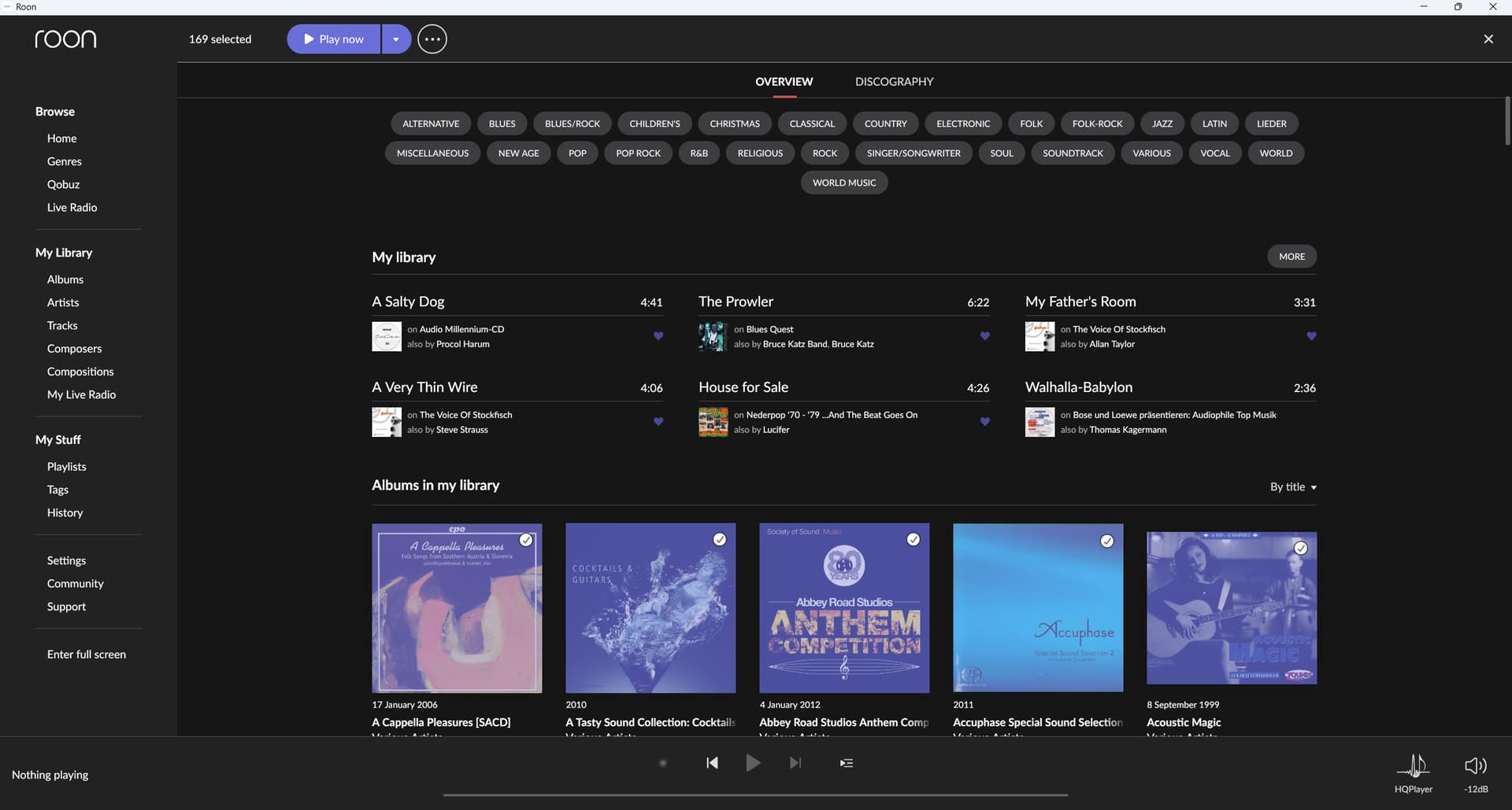Screen dimensions: 1512x810
Task: Click the play button in transport bar
Action: click(x=753, y=763)
